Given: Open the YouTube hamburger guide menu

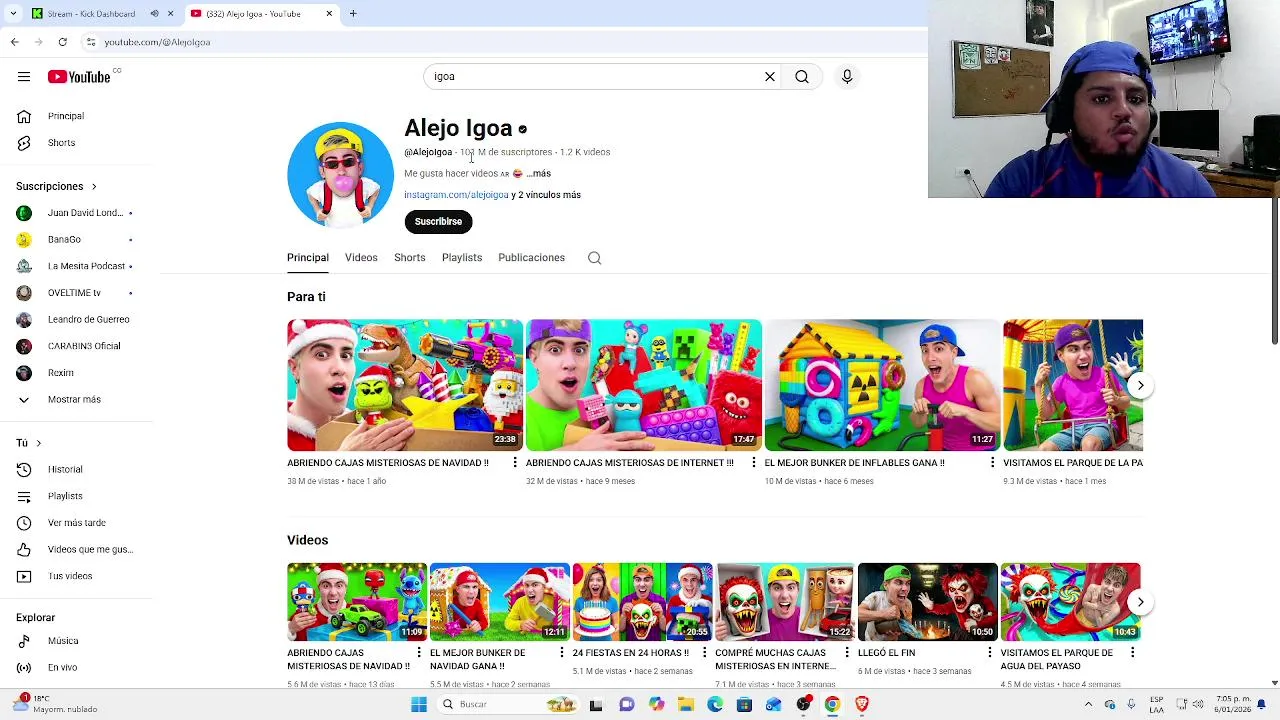Looking at the screenshot, I should coord(23,77).
